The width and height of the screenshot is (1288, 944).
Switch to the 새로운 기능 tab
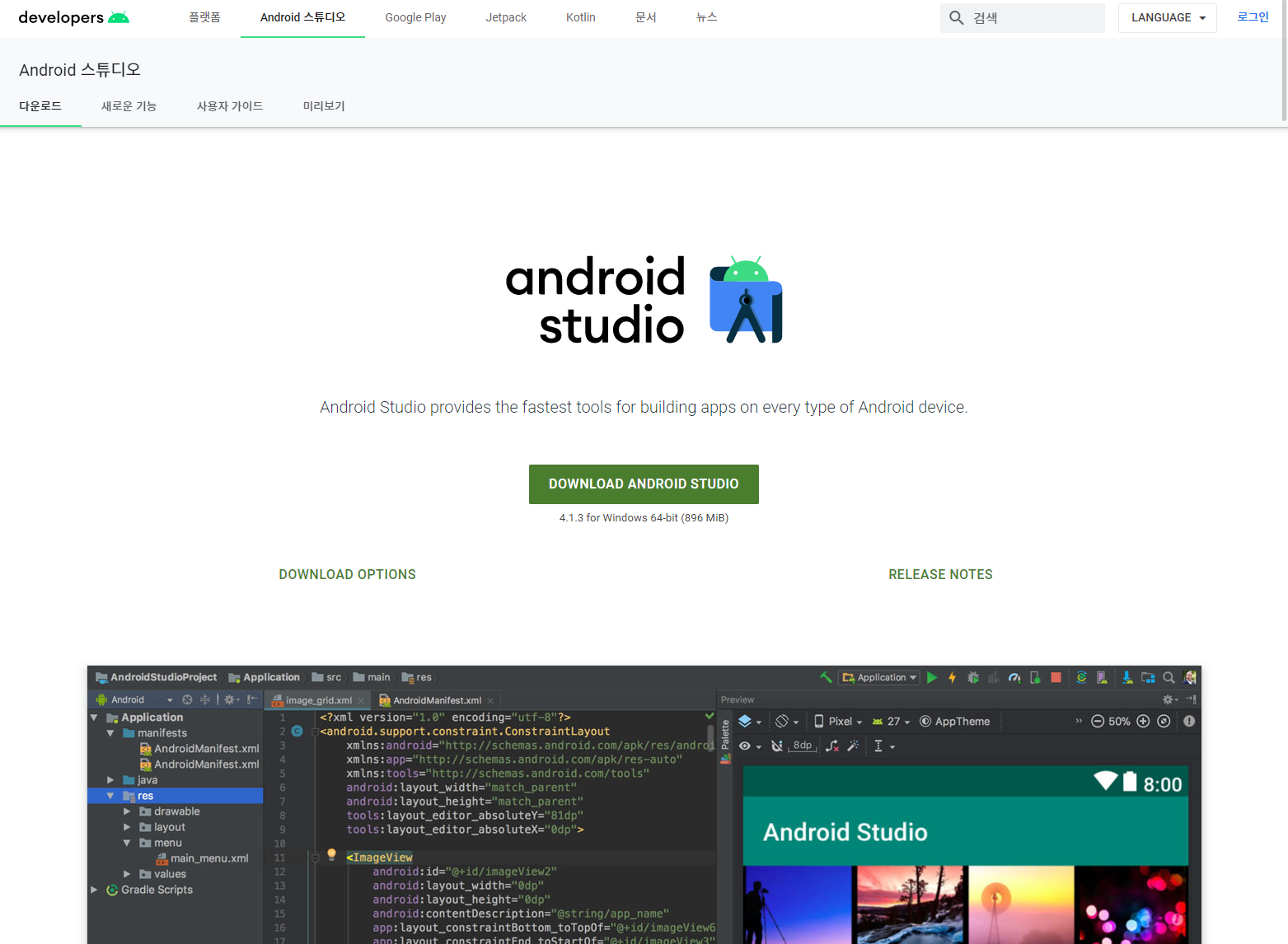click(x=129, y=106)
